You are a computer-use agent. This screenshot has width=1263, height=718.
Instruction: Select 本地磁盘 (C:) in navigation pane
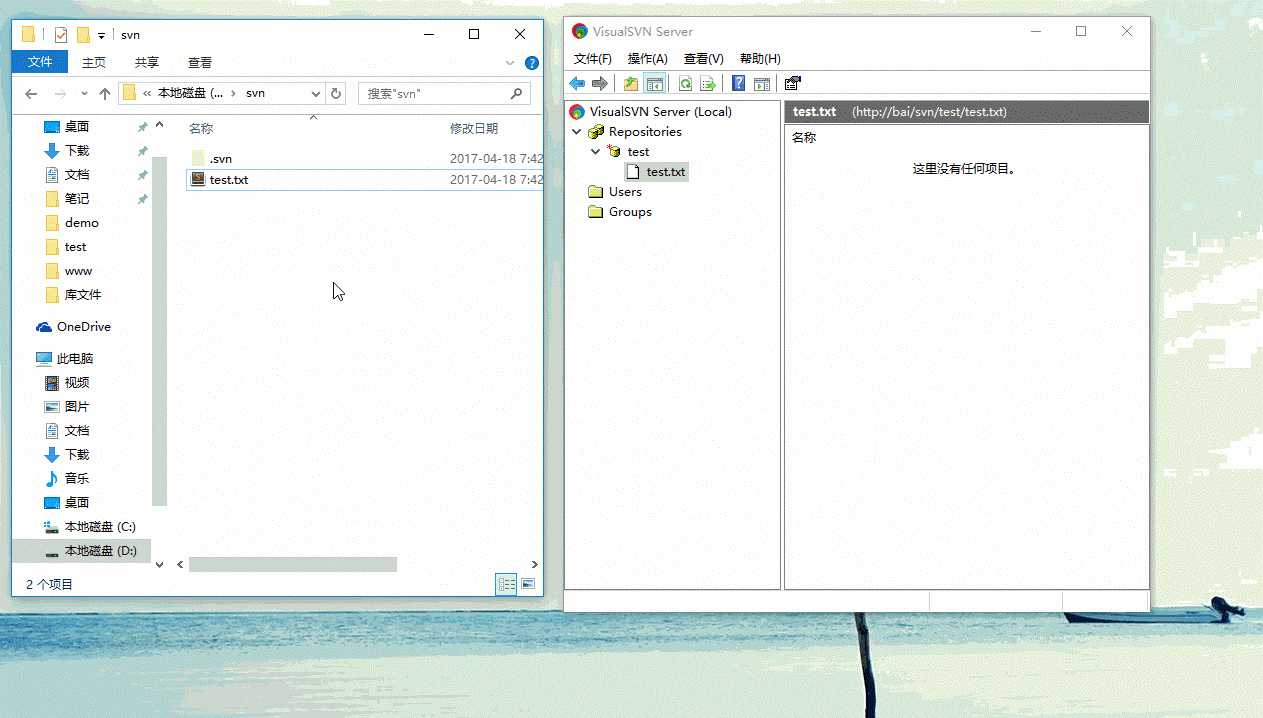tap(100, 527)
